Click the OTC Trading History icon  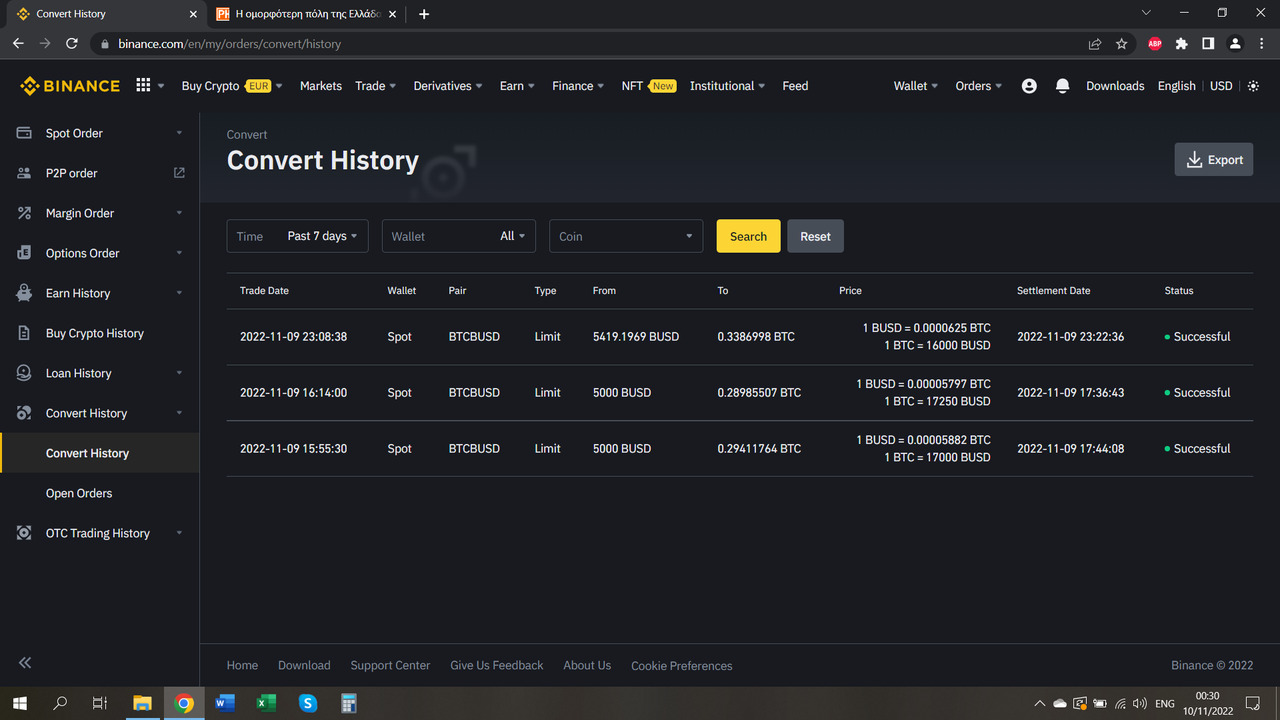click(x=24, y=533)
